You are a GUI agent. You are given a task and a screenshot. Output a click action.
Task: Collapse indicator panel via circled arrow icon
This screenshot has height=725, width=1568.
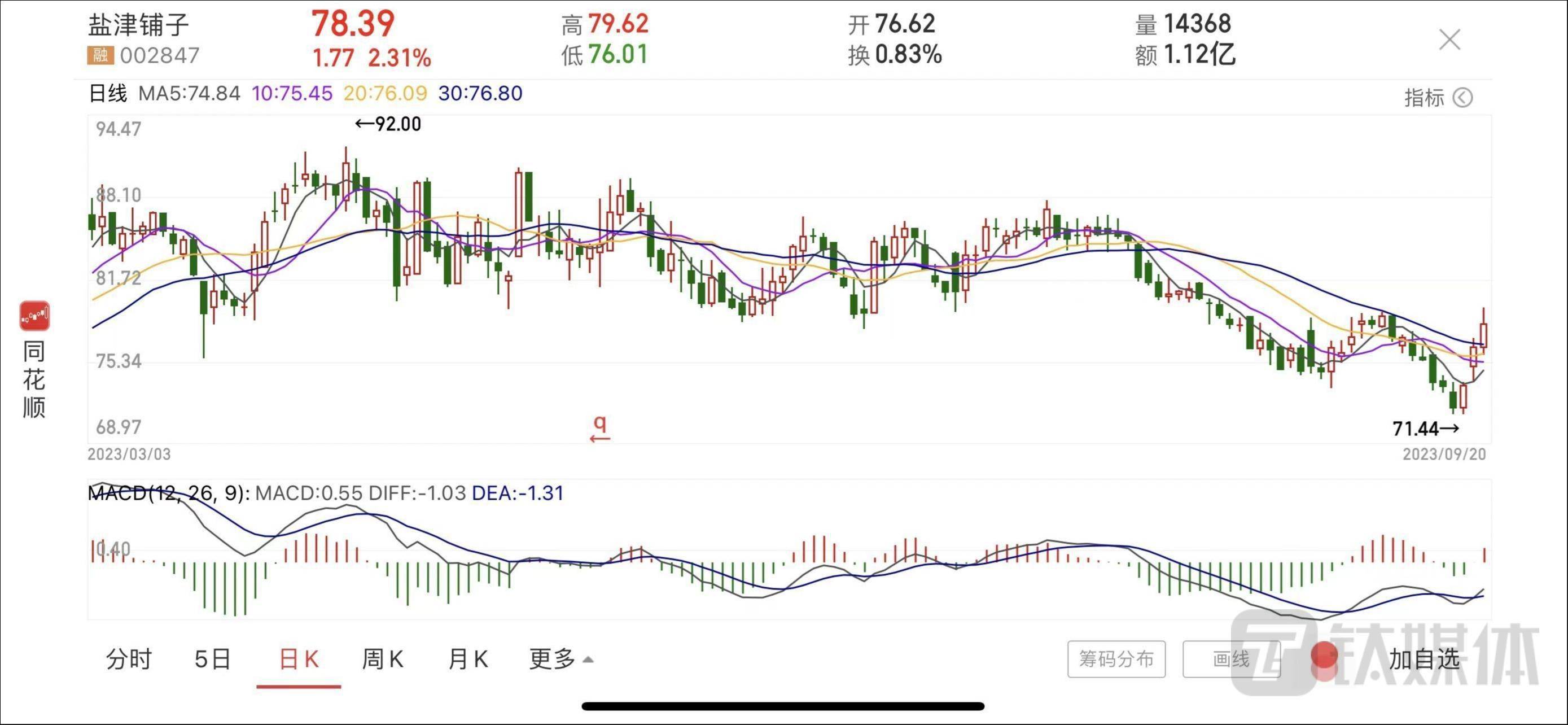[1462, 97]
